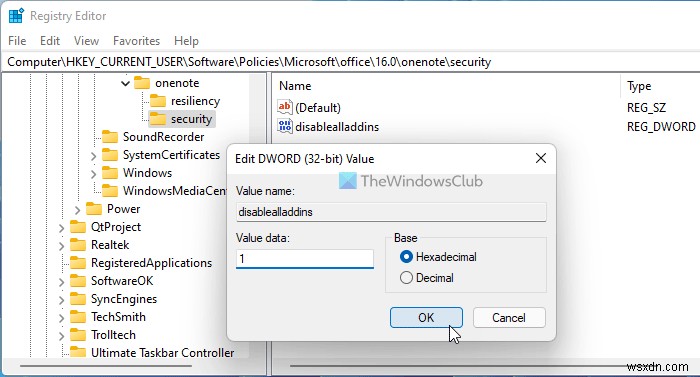
Task: Click the Power folder icon
Action: [x=94, y=209]
